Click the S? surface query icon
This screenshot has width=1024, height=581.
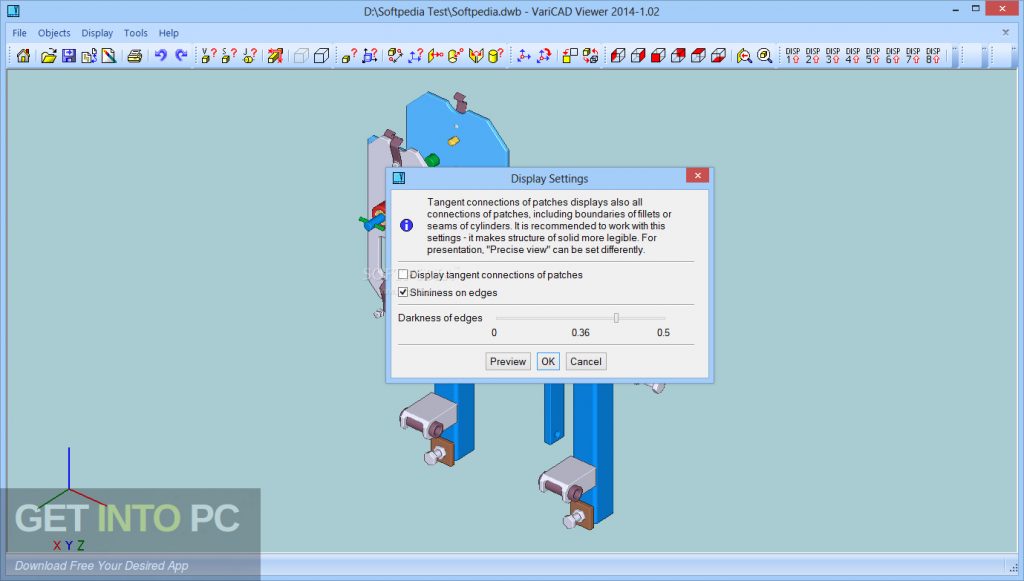229,56
